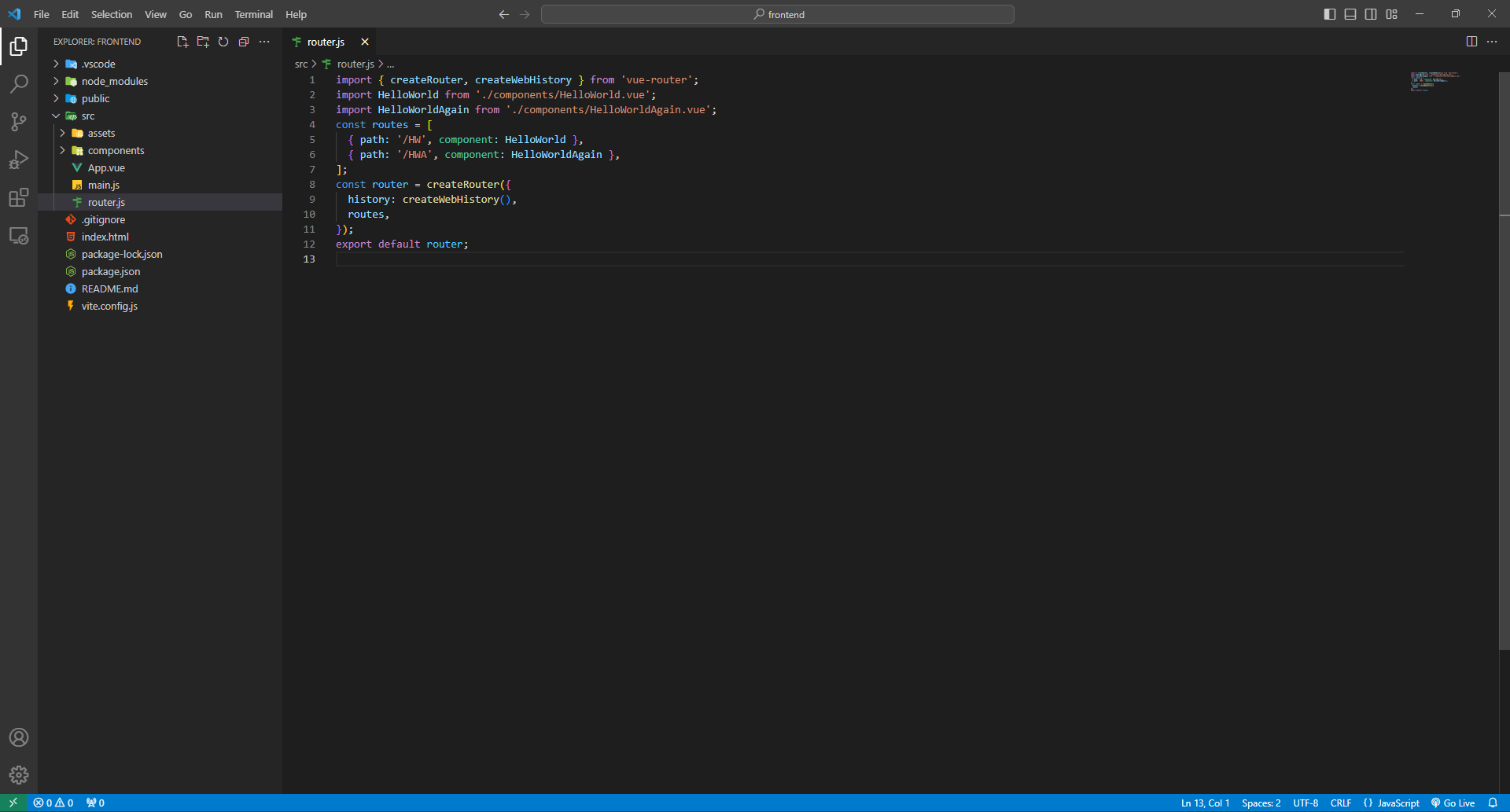Open the Extensions view
Viewport: 1510px width, 812px height.
tap(19, 197)
